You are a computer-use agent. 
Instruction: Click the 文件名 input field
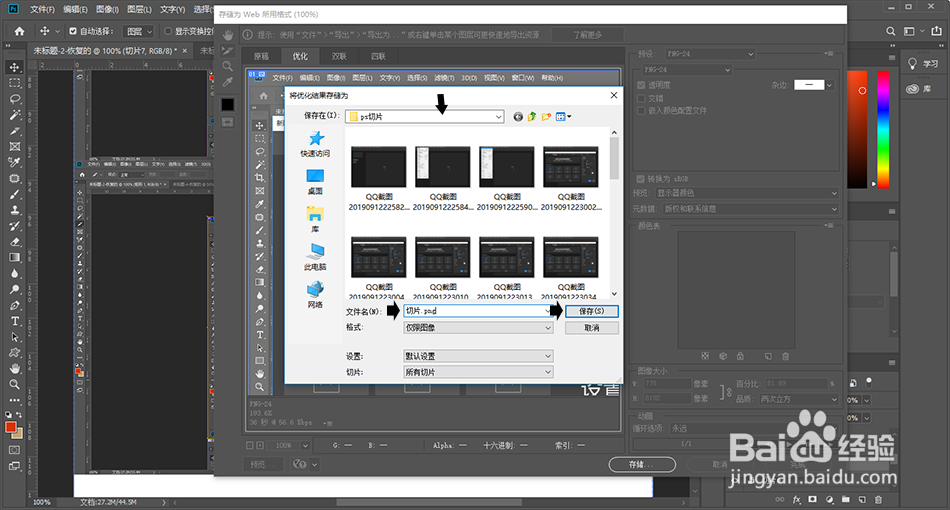pos(478,311)
